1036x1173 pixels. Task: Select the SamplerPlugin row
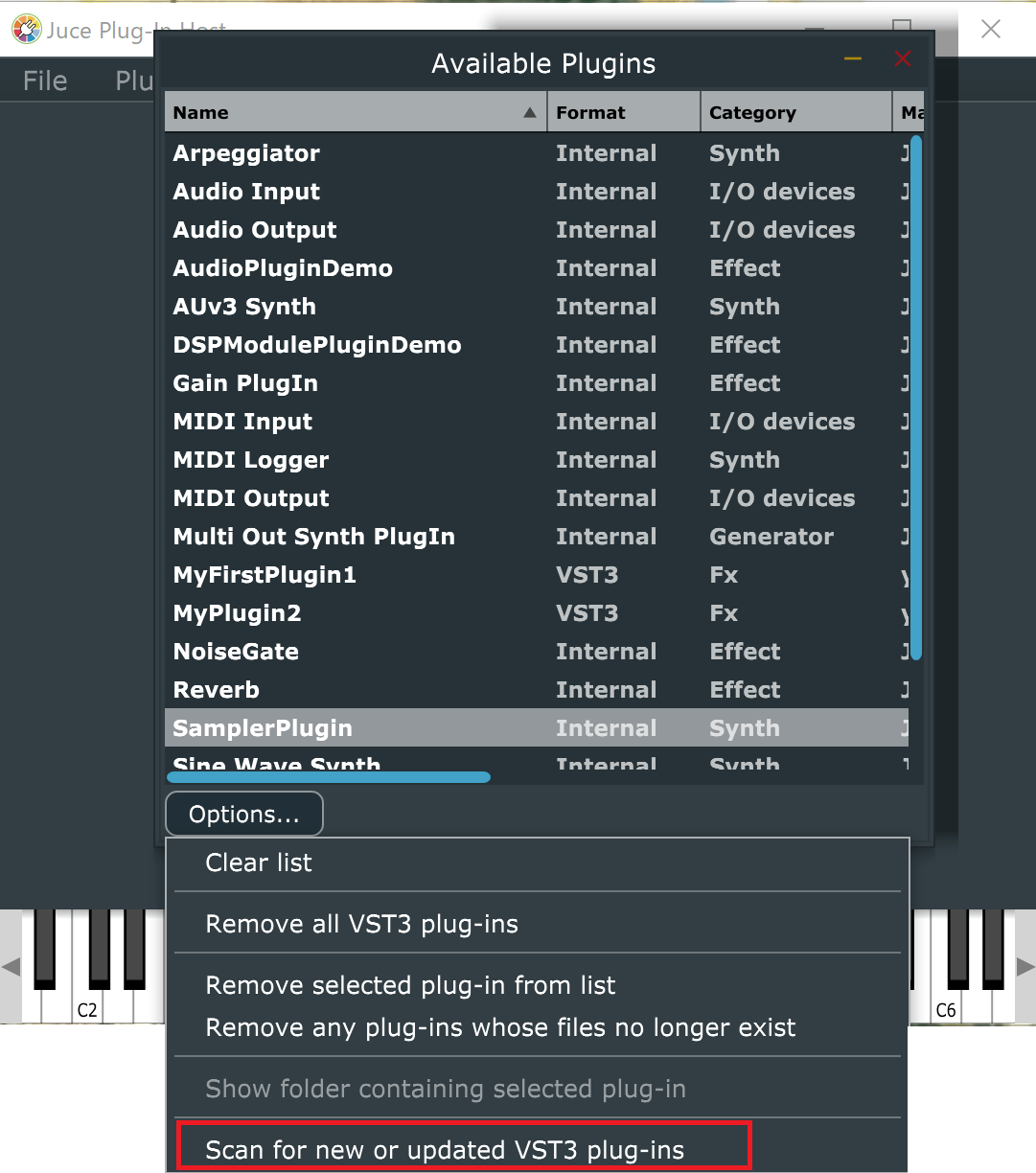537,728
